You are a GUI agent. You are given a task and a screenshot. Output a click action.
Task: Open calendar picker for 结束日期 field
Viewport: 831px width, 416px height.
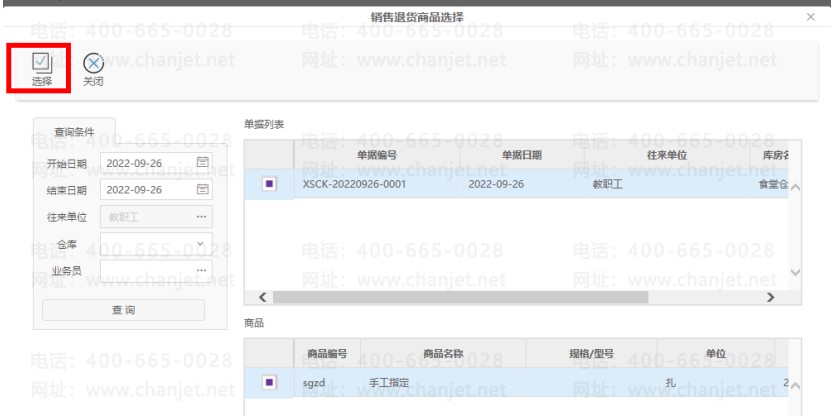coord(203,190)
